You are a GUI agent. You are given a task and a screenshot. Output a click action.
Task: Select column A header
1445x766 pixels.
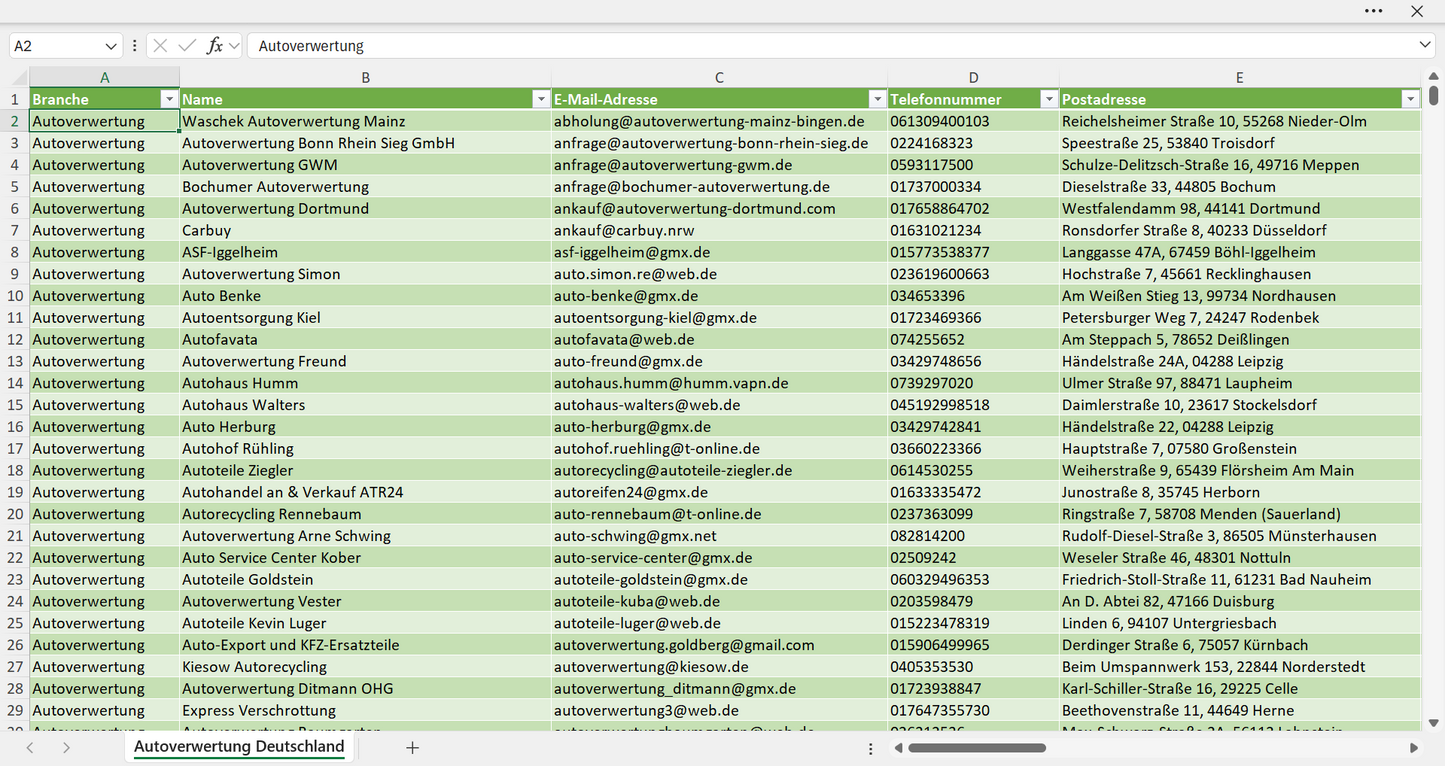pyautogui.click(x=105, y=77)
